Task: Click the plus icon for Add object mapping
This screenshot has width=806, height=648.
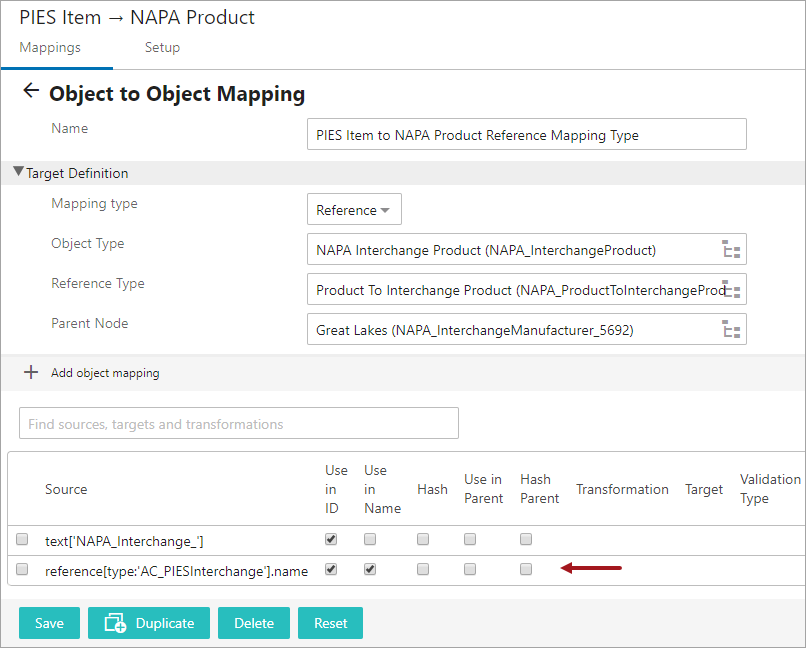Action: pyautogui.click(x=31, y=372)
